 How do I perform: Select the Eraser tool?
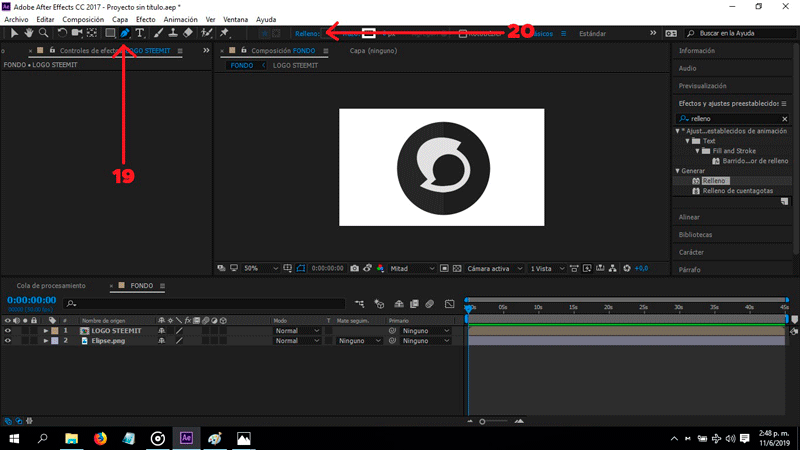188,33
